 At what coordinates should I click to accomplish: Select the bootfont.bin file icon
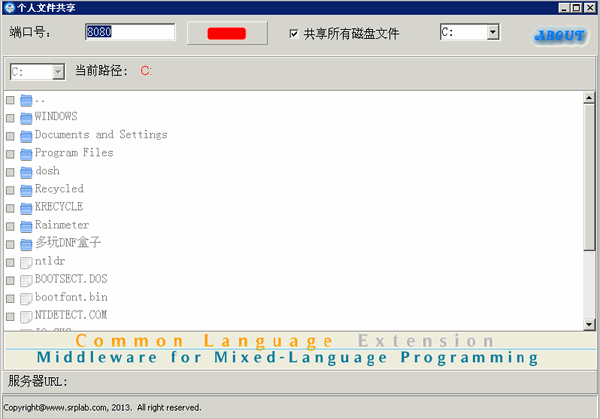tap(26, 299)
